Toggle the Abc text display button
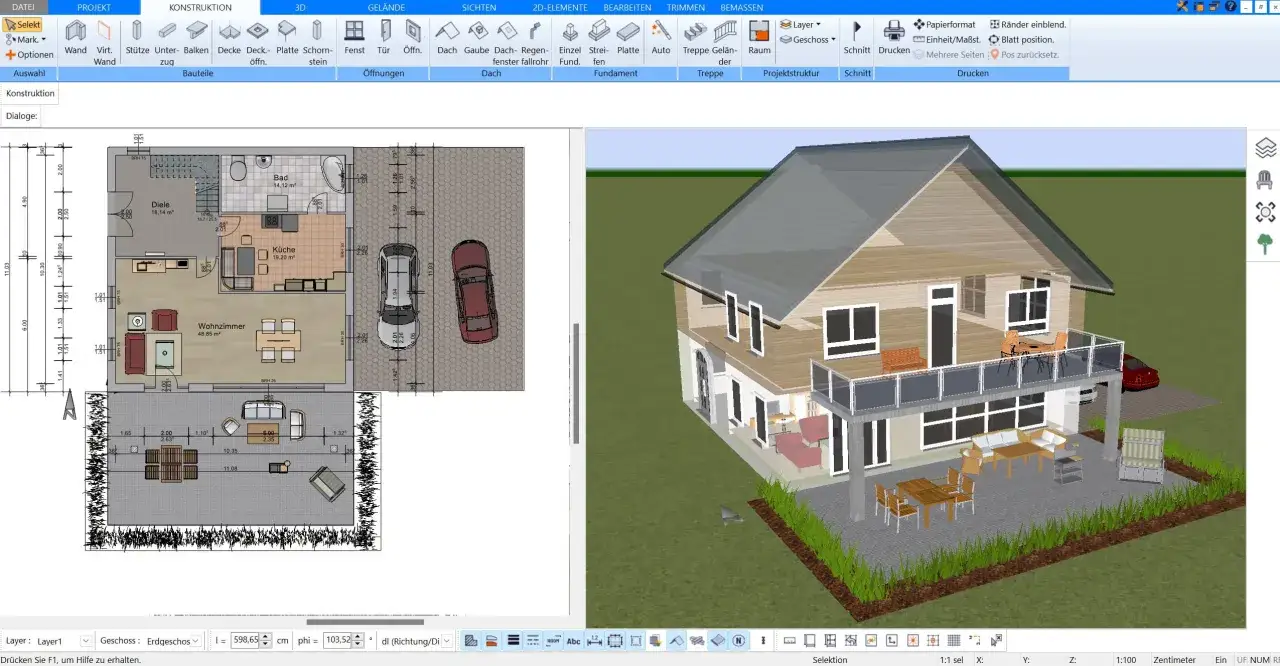Screen dimensions: 1280x666 click(573, 640)
